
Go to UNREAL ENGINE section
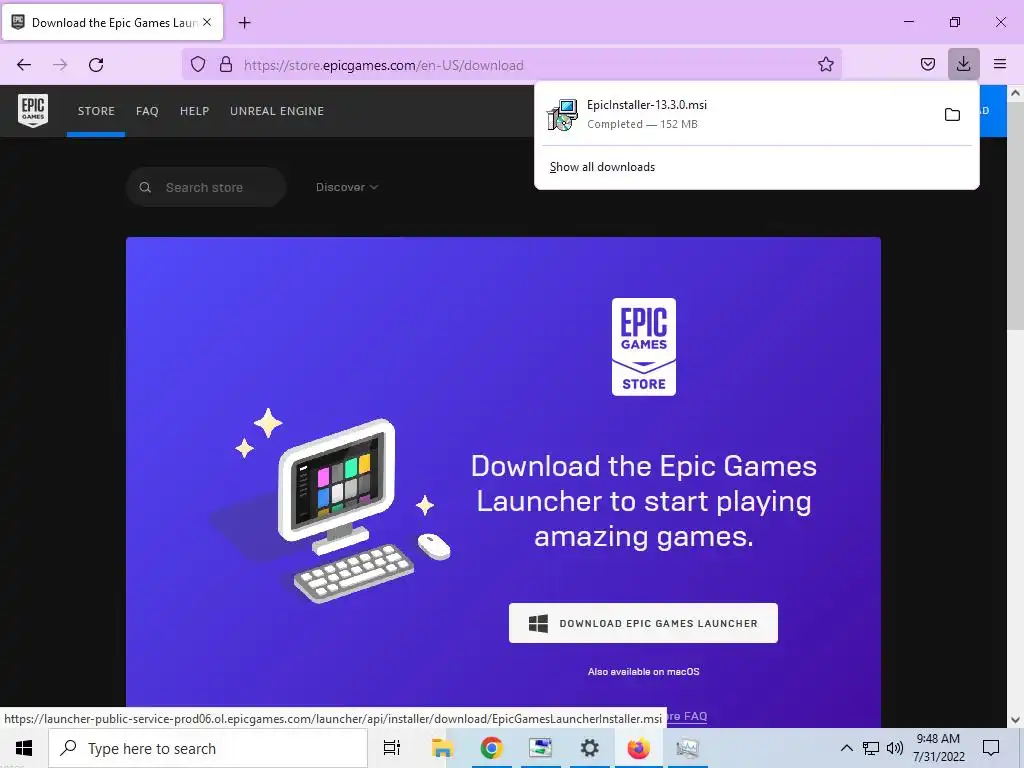coord(277,111)
